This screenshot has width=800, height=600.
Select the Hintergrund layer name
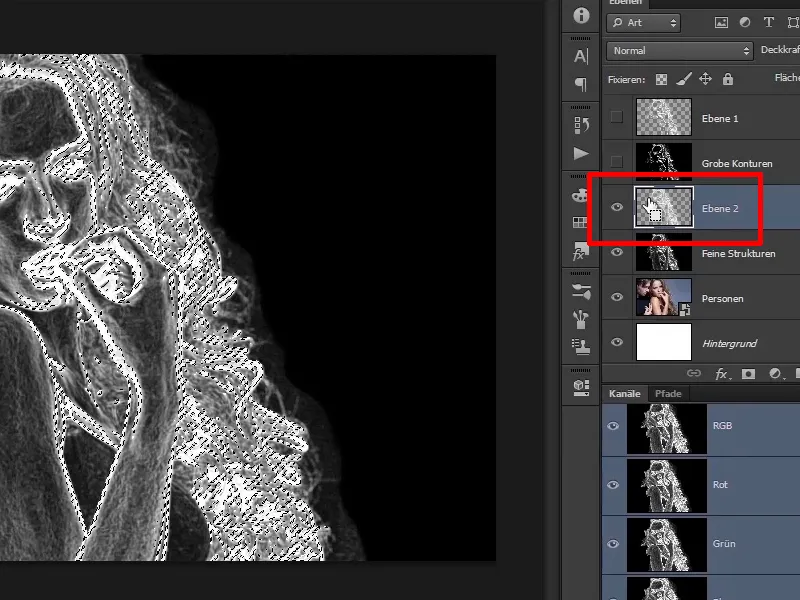[x=729, y=343]
